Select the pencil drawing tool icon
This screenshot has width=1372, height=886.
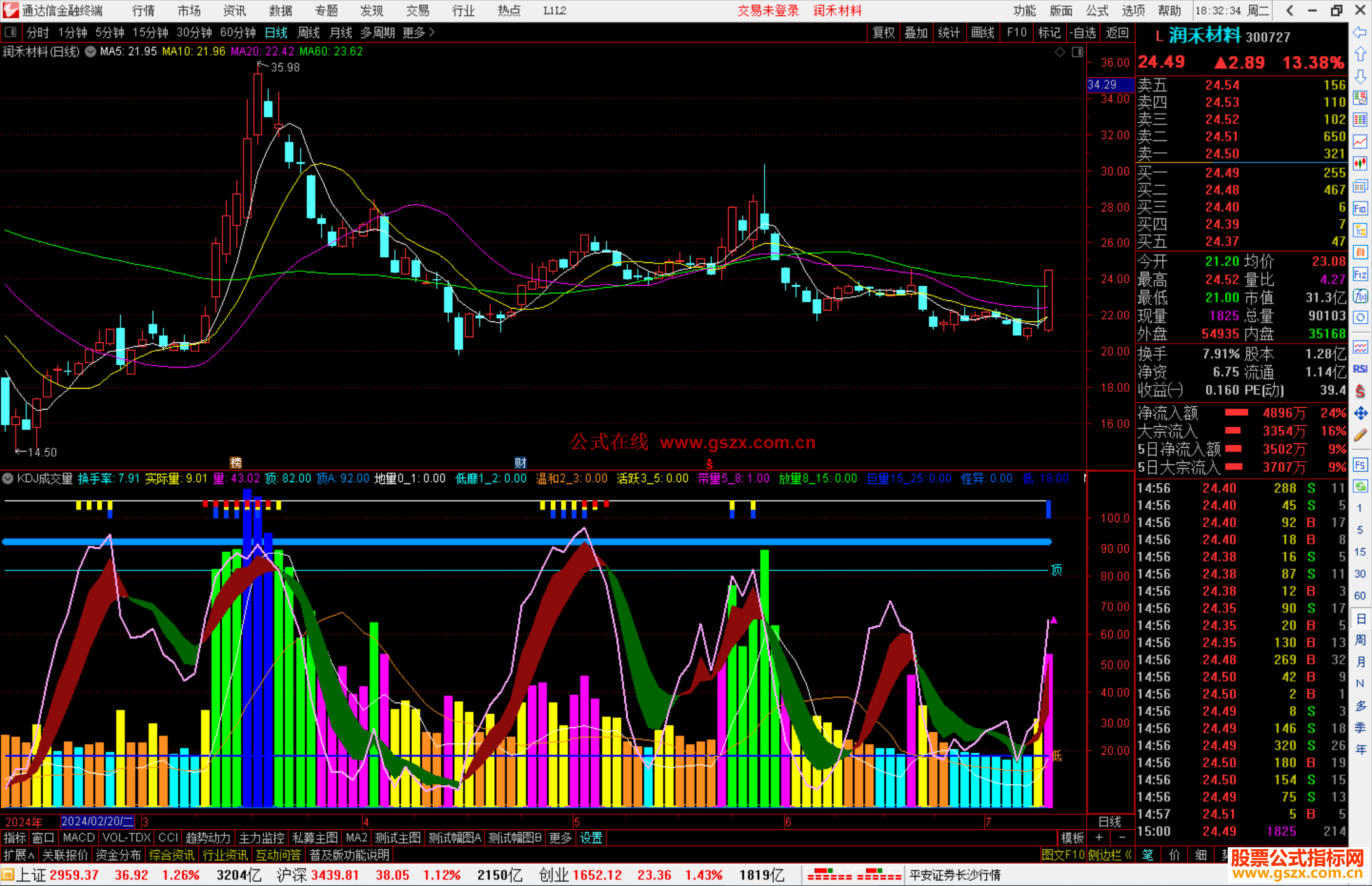click(x=1360, y=436)
